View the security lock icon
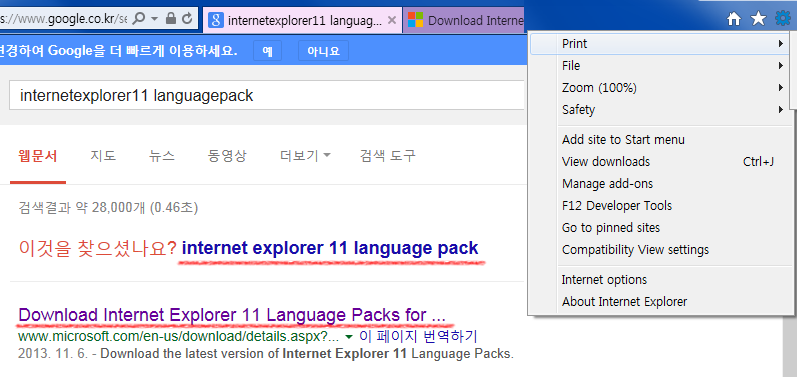Image resolution: width=797 pixels, height=377 pixels. click(x=171, y=19)
